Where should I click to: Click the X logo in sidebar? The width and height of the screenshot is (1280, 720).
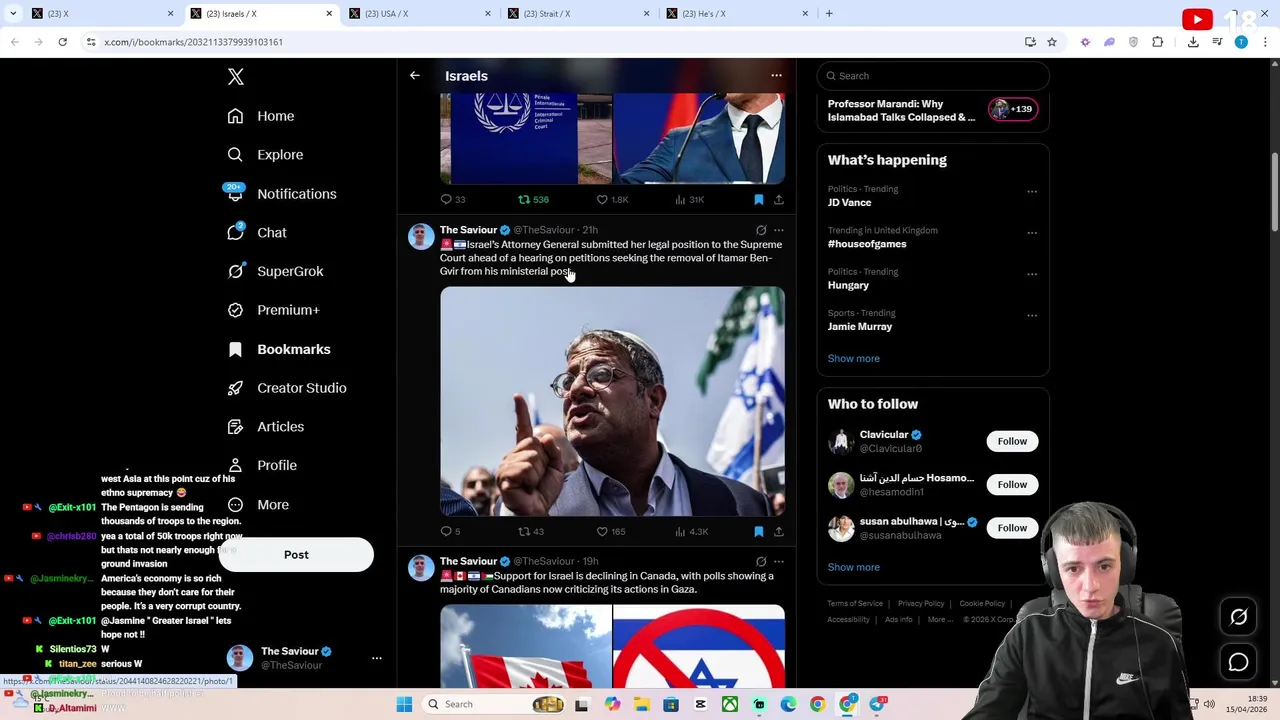(235, 77)
